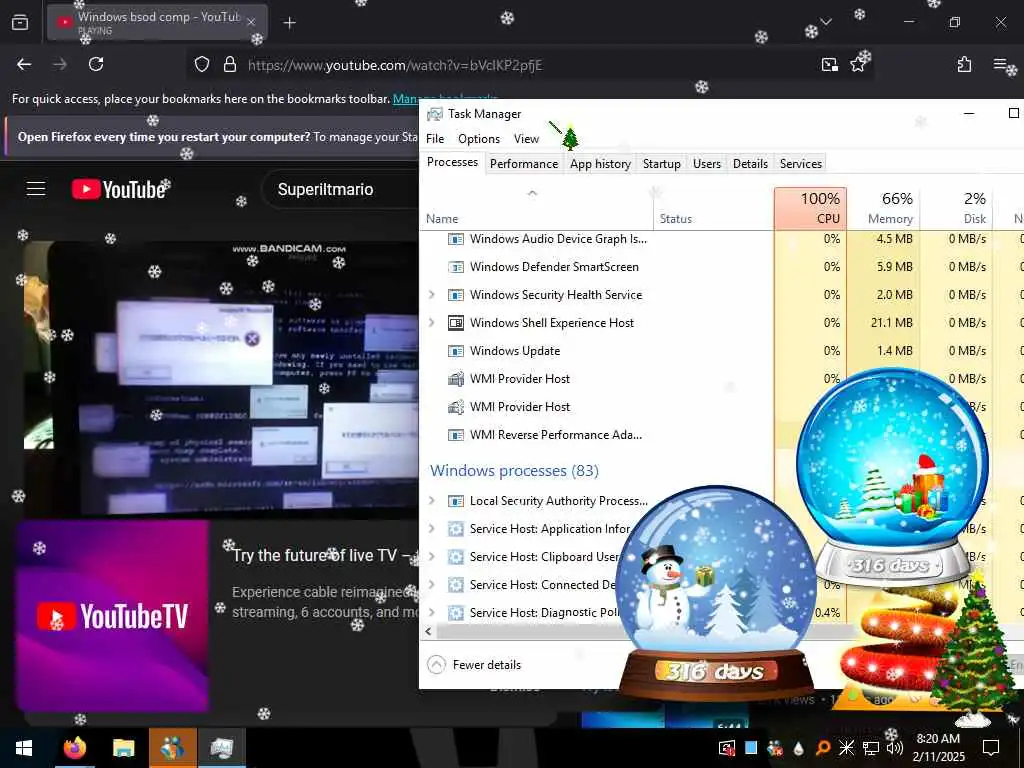This screenshot has height=768, width=1024.
Task: Click the Windows processes (83) group header
Action: point(515,471)
